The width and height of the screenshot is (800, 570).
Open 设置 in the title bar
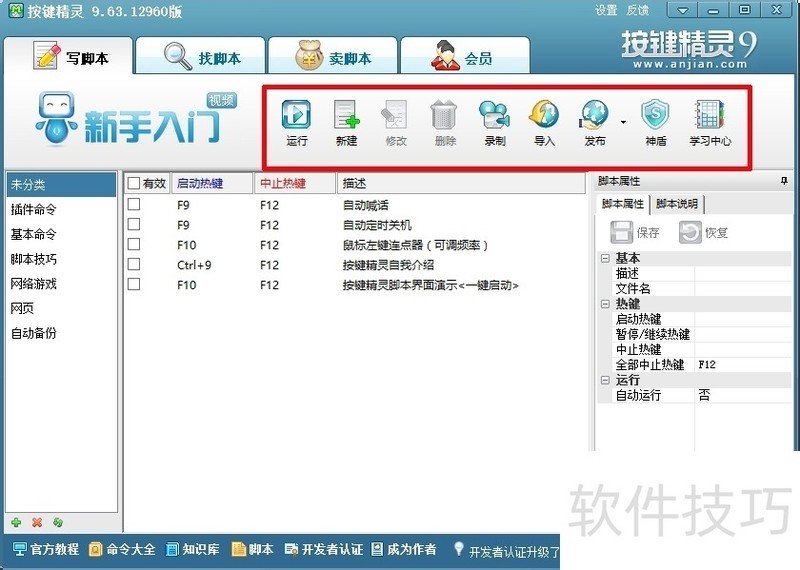[606, 10]
